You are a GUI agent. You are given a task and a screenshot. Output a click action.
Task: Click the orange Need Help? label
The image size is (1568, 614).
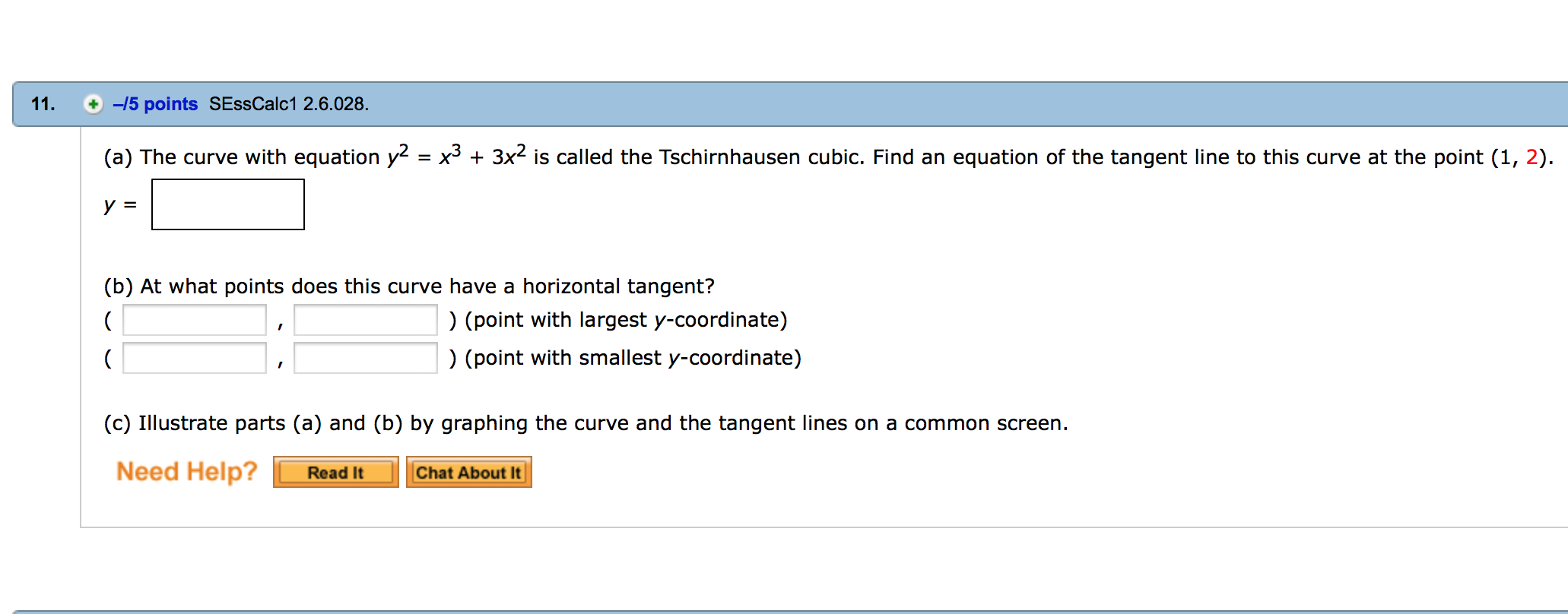point(186,471)
